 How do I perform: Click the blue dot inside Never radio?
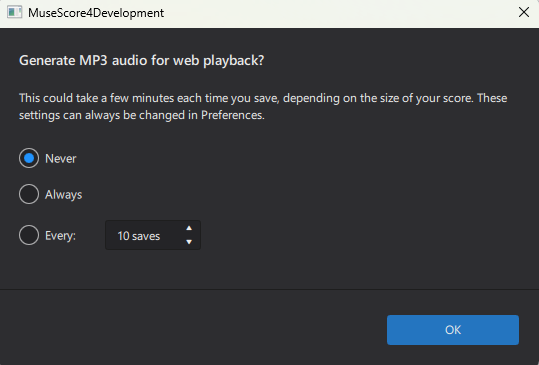(29, 158)
